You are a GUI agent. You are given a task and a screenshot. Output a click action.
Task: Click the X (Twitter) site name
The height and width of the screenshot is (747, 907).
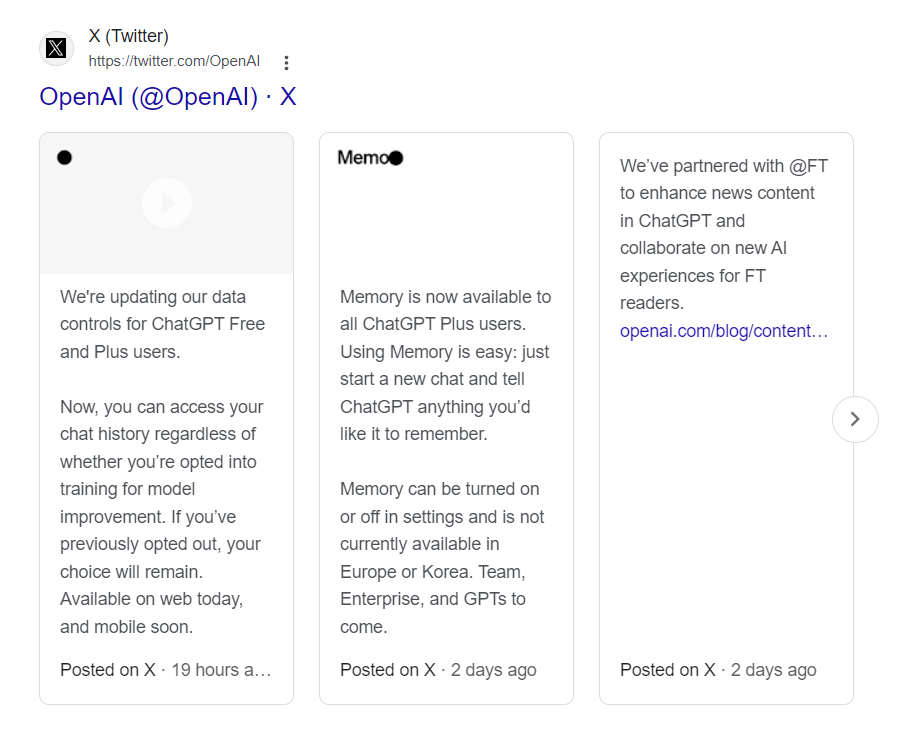pos(128,36)
